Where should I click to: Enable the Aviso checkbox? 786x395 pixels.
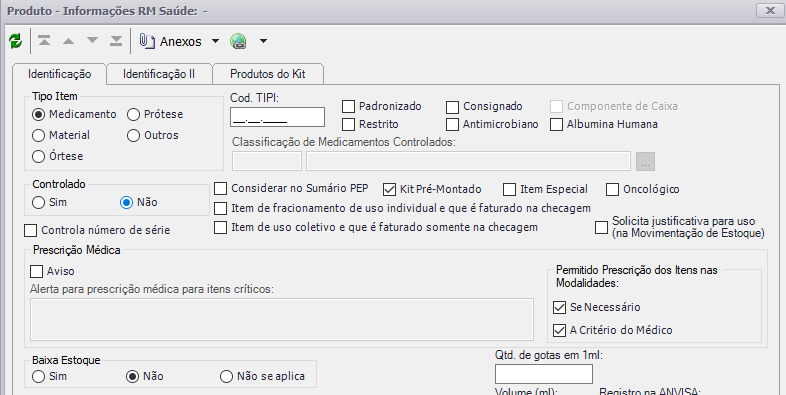(37, 272)
